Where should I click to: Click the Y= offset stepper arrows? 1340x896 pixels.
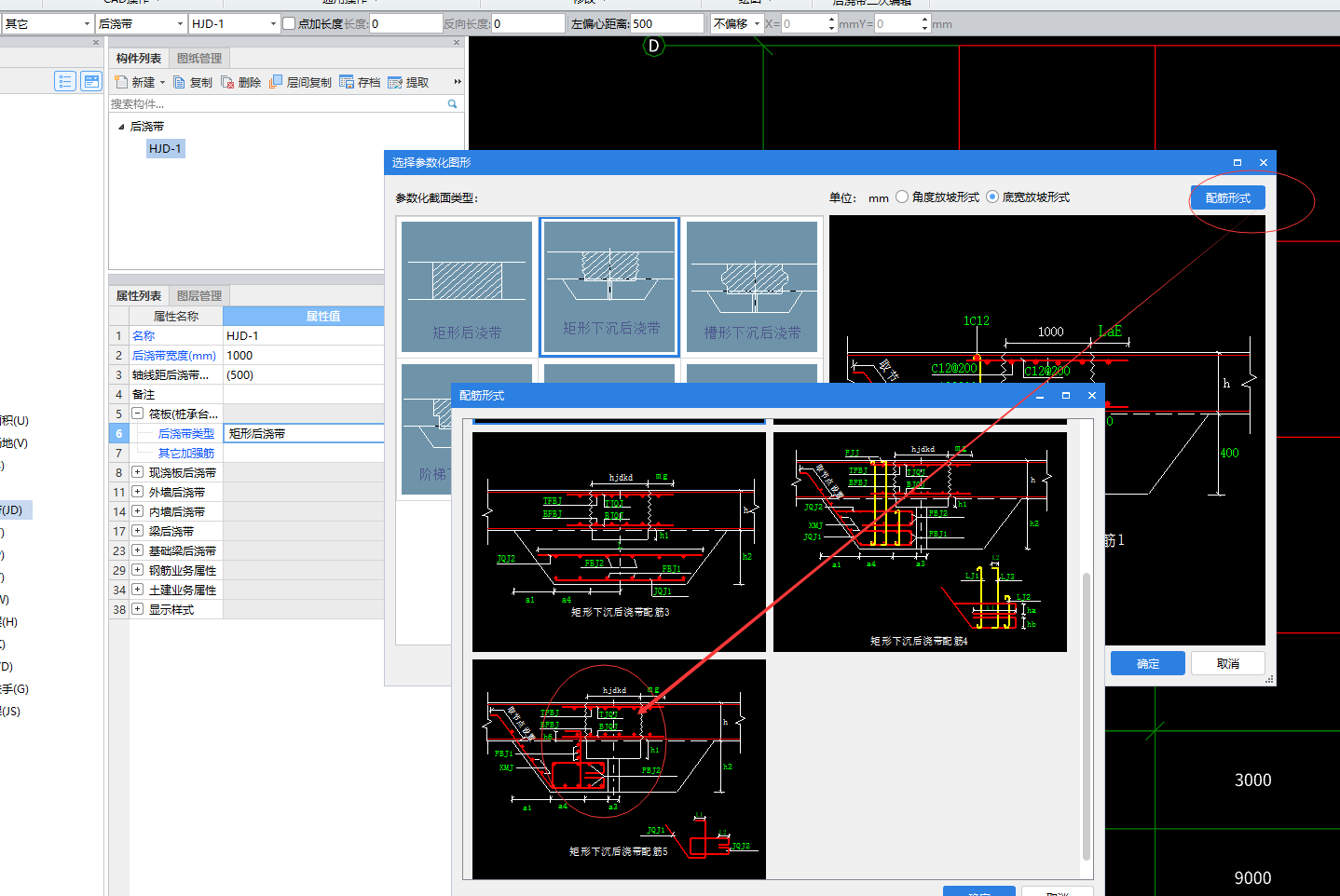point(924,23)
